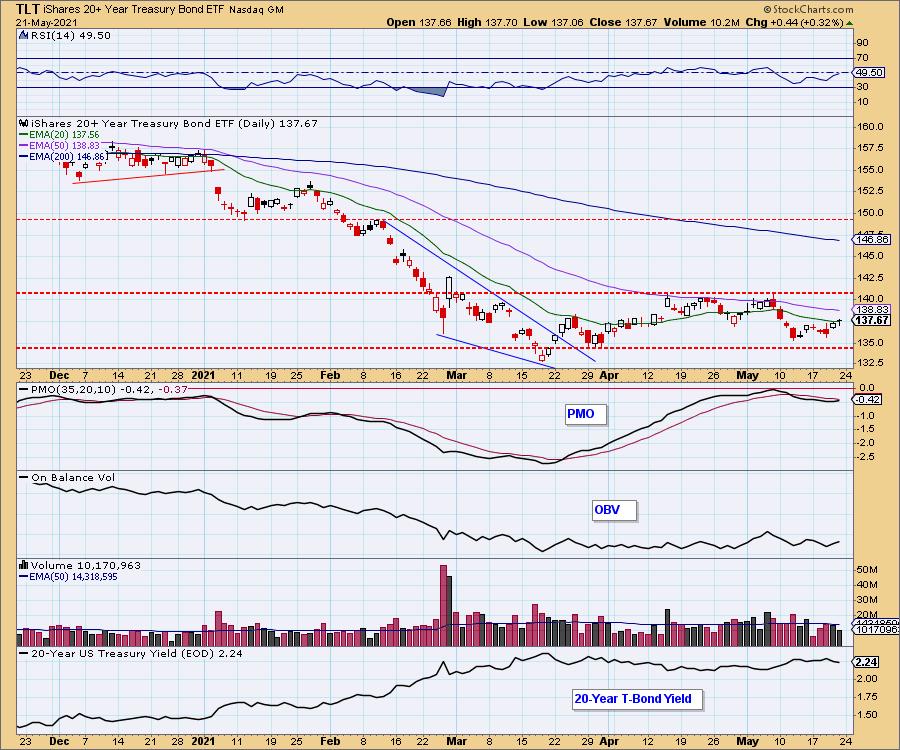
Task: Click the TLT ticker symbol title
Action: [x=28, y=9]
